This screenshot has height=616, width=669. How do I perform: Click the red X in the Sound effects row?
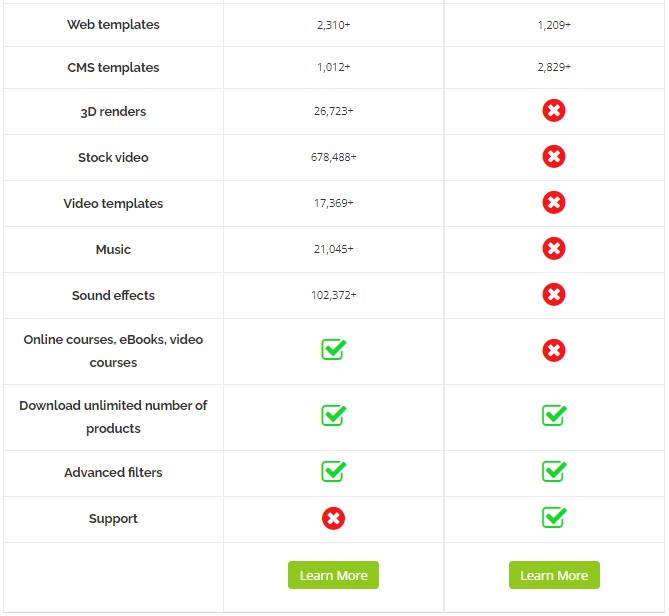click(554, 295)
